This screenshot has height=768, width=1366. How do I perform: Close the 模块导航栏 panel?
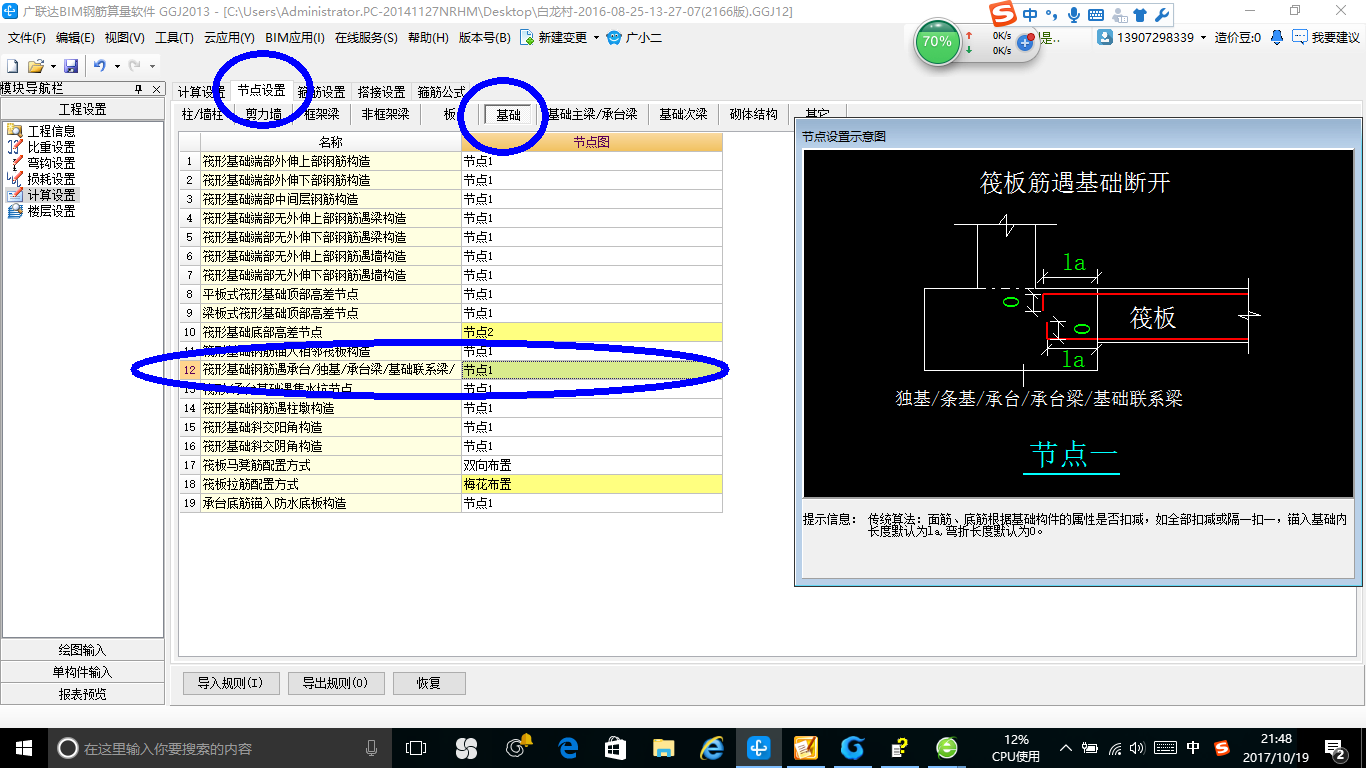[156, 89]
